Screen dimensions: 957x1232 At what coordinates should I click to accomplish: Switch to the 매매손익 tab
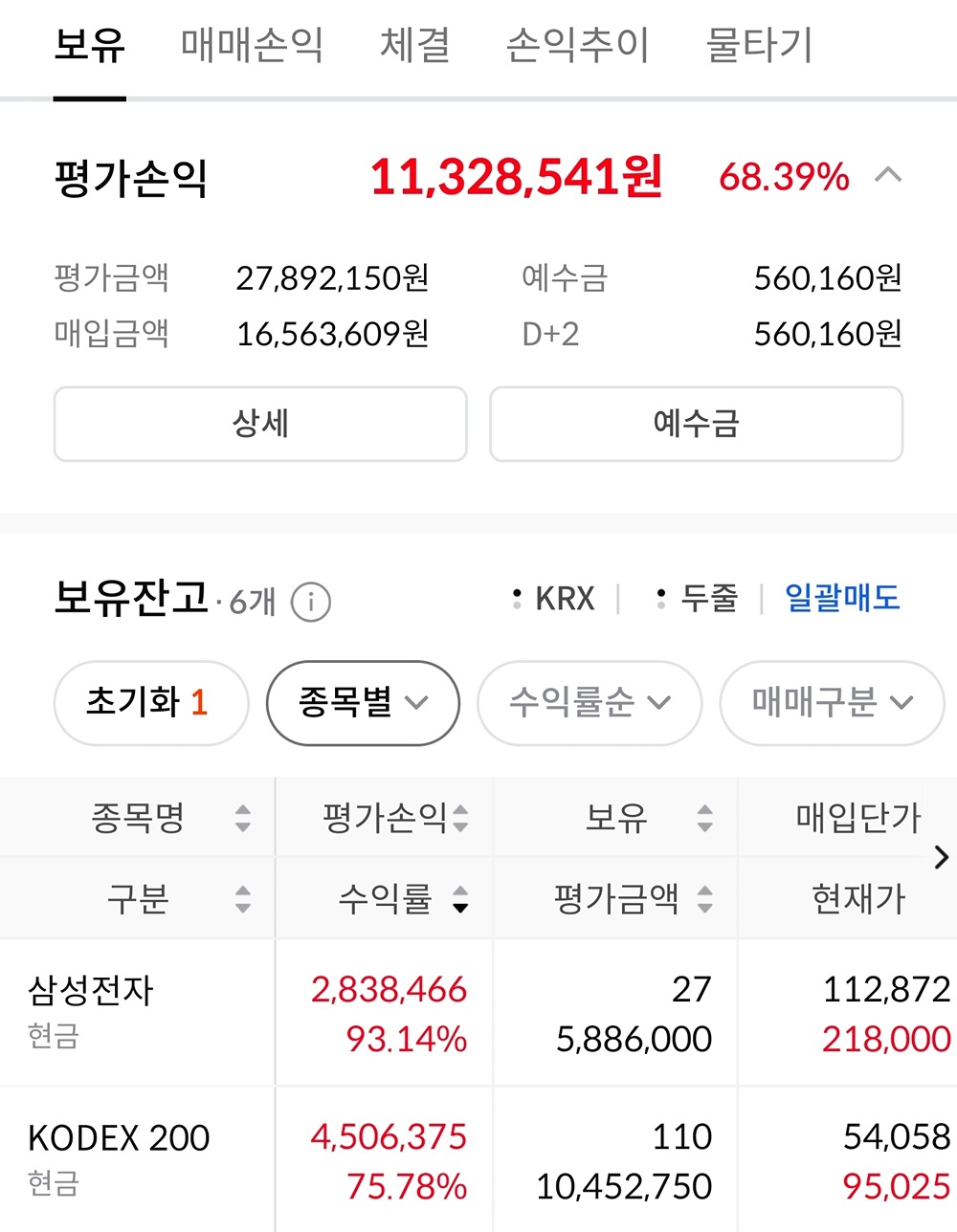click(x=252, y=46)
